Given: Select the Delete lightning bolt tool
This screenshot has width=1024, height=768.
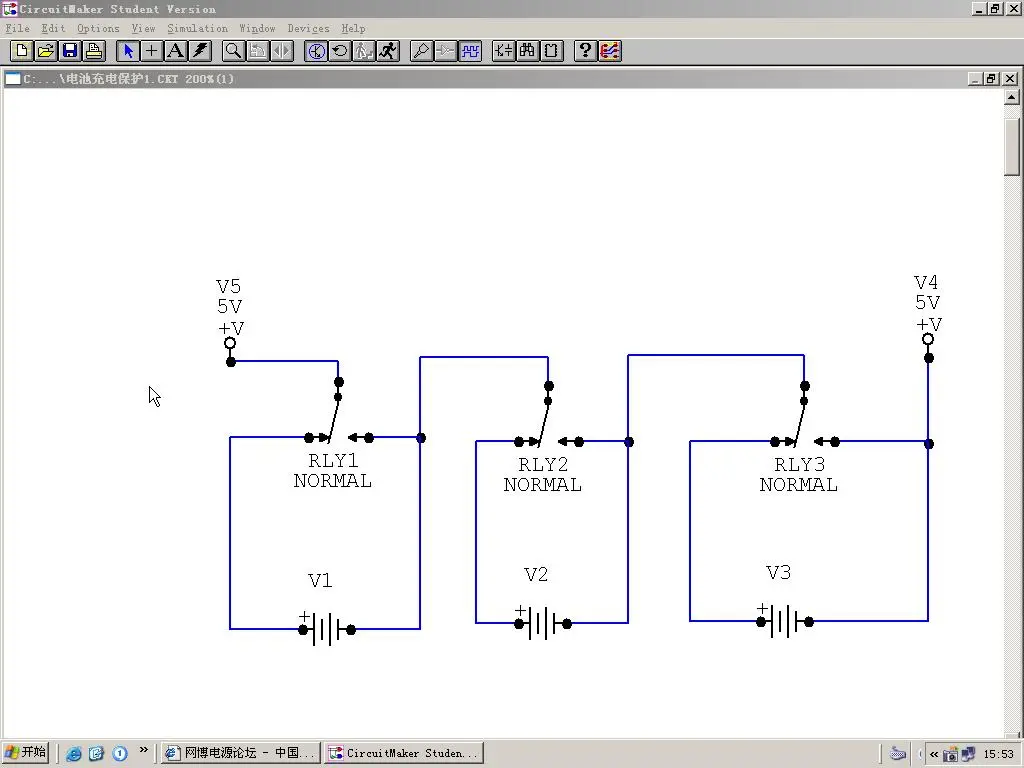Looking at the screenshot, I should (x=200, y=51).
